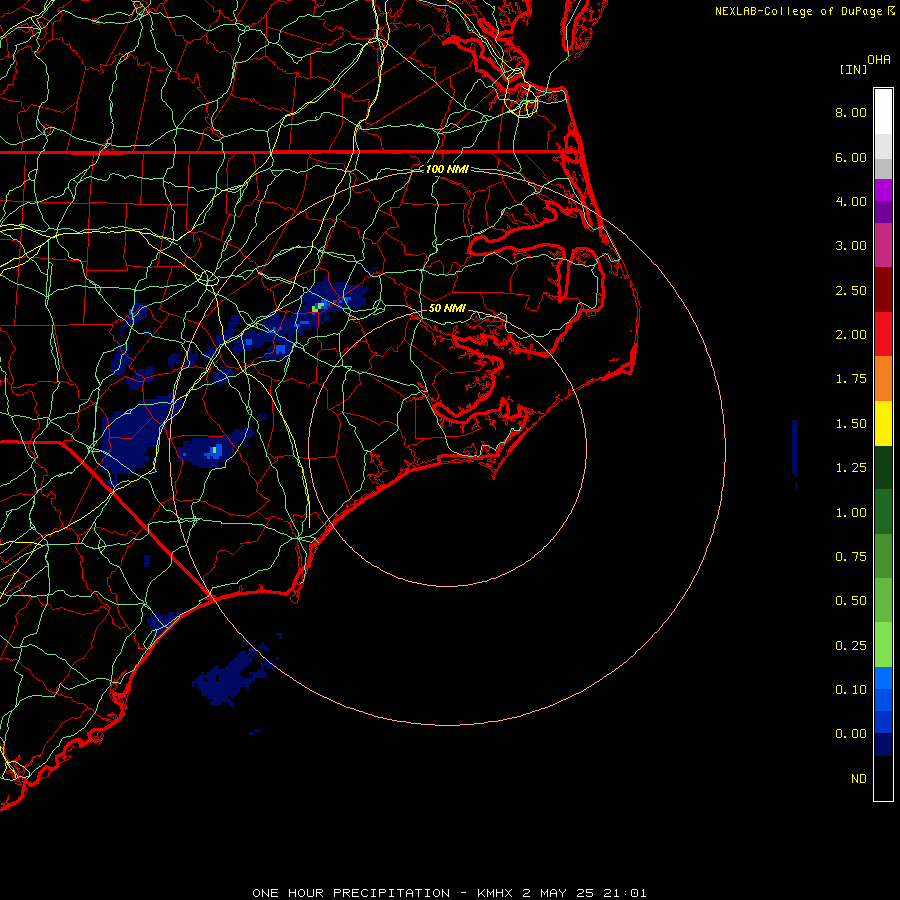The height and width of the screenshot is (900, 900).
Task: Click the [IN] units label
Action: point(853,70)
